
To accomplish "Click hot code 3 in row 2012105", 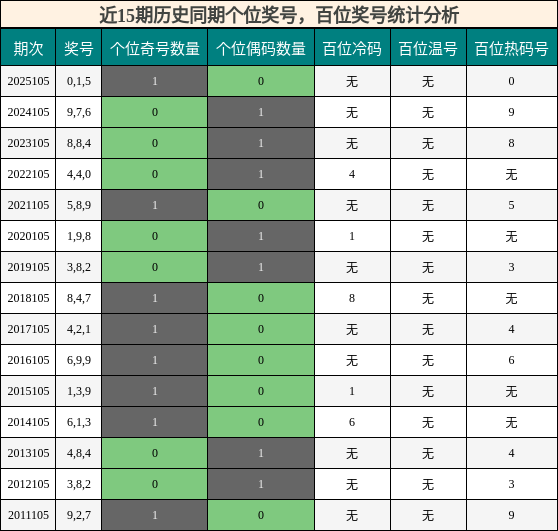I will coord(512,484).
